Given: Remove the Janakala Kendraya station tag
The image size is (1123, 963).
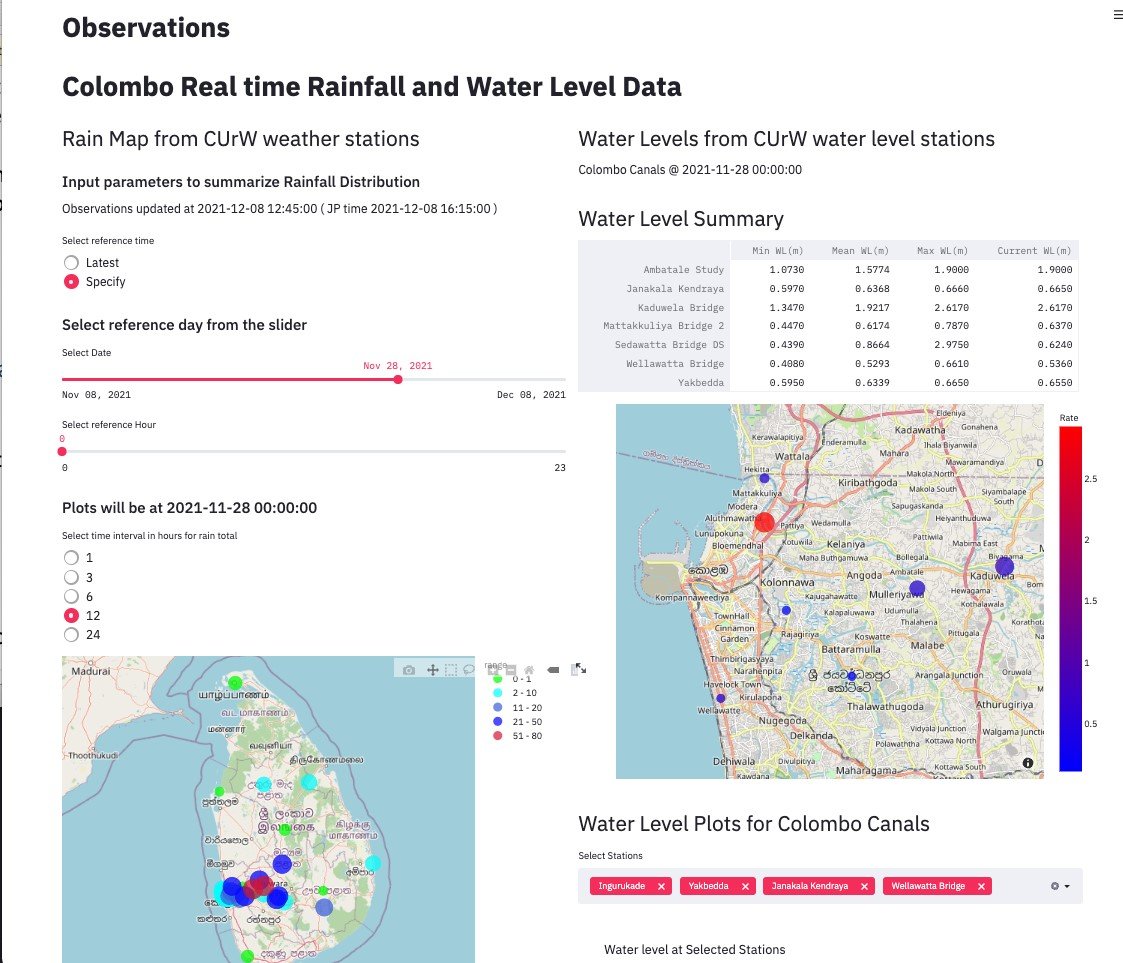Looking at the screenshot, I should (865, 886).
